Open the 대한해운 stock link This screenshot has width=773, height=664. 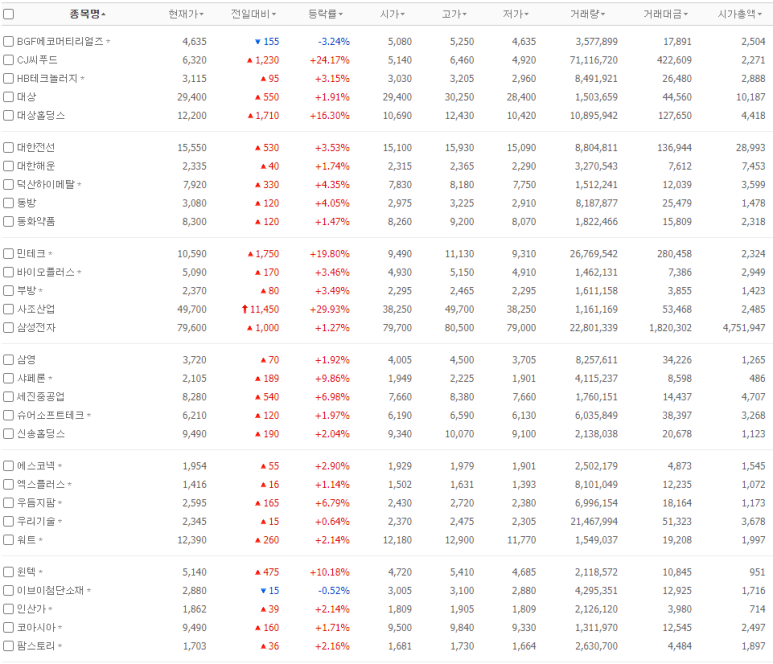(36, 166)
